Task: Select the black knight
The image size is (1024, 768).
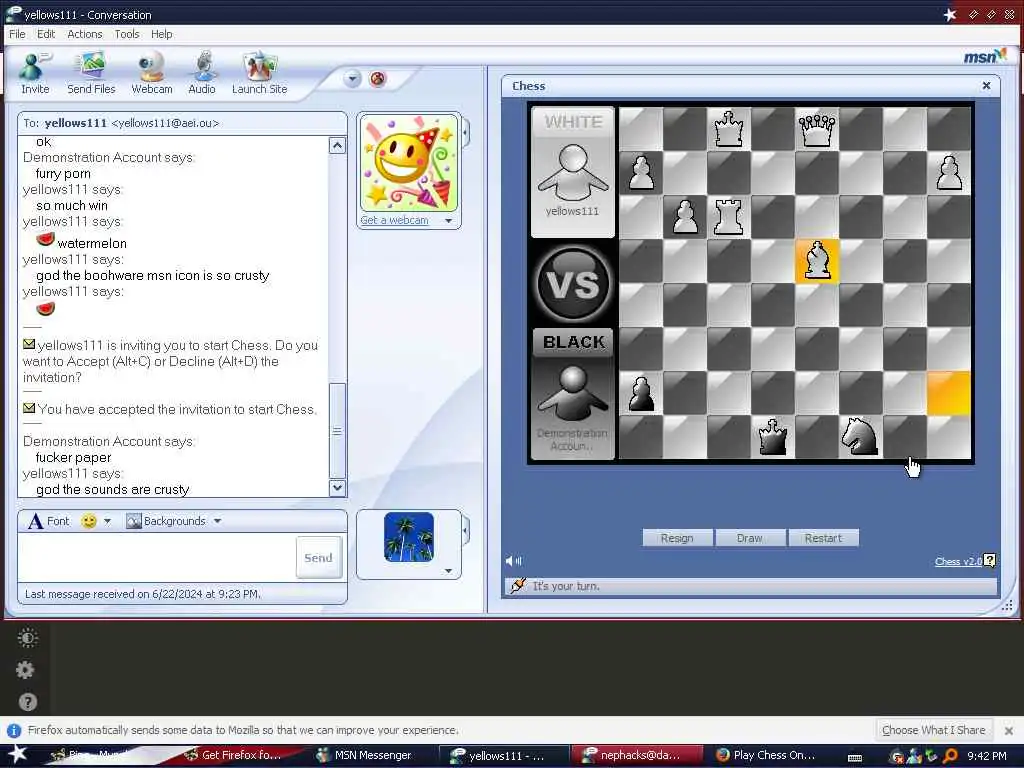Action: (860, 436)
